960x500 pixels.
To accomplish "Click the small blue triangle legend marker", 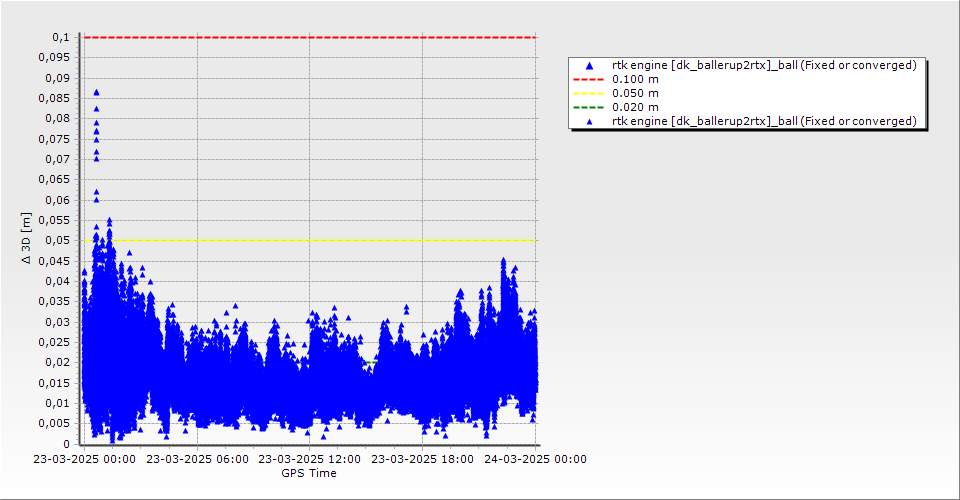I will tap(589, 122).
